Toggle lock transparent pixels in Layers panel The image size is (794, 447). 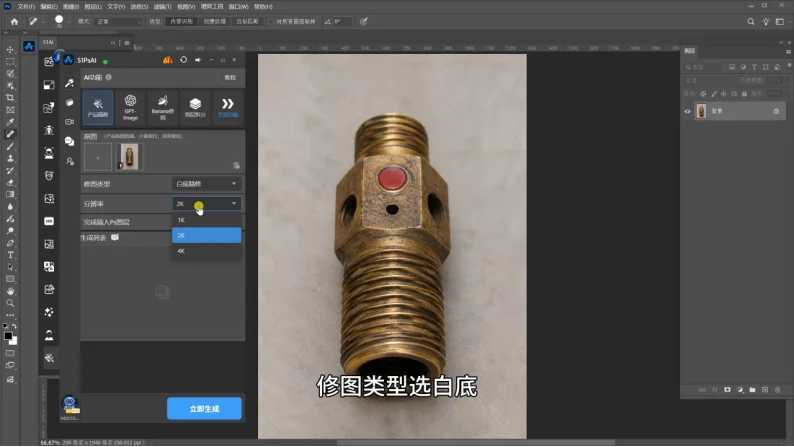[703, 94]
